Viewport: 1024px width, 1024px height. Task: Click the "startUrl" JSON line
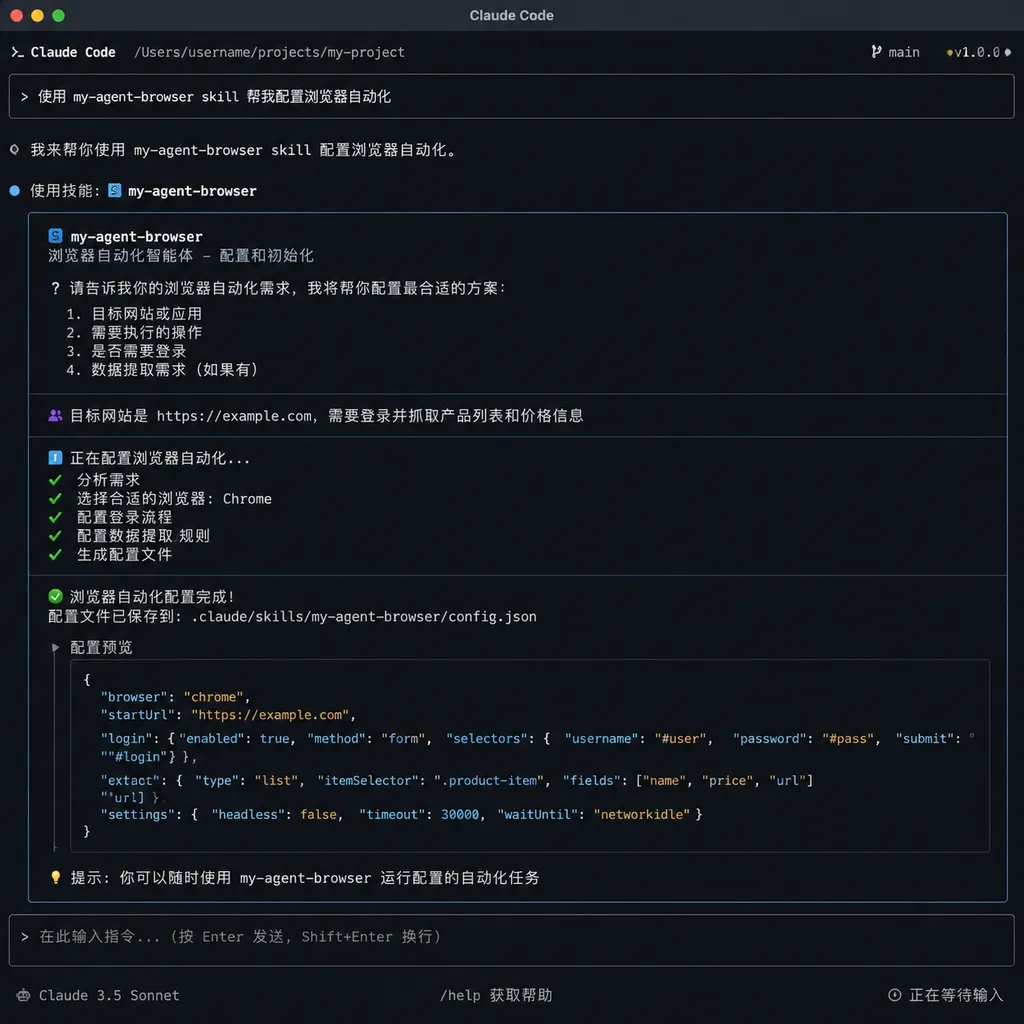pyautogui.click(x=228, y=714)
